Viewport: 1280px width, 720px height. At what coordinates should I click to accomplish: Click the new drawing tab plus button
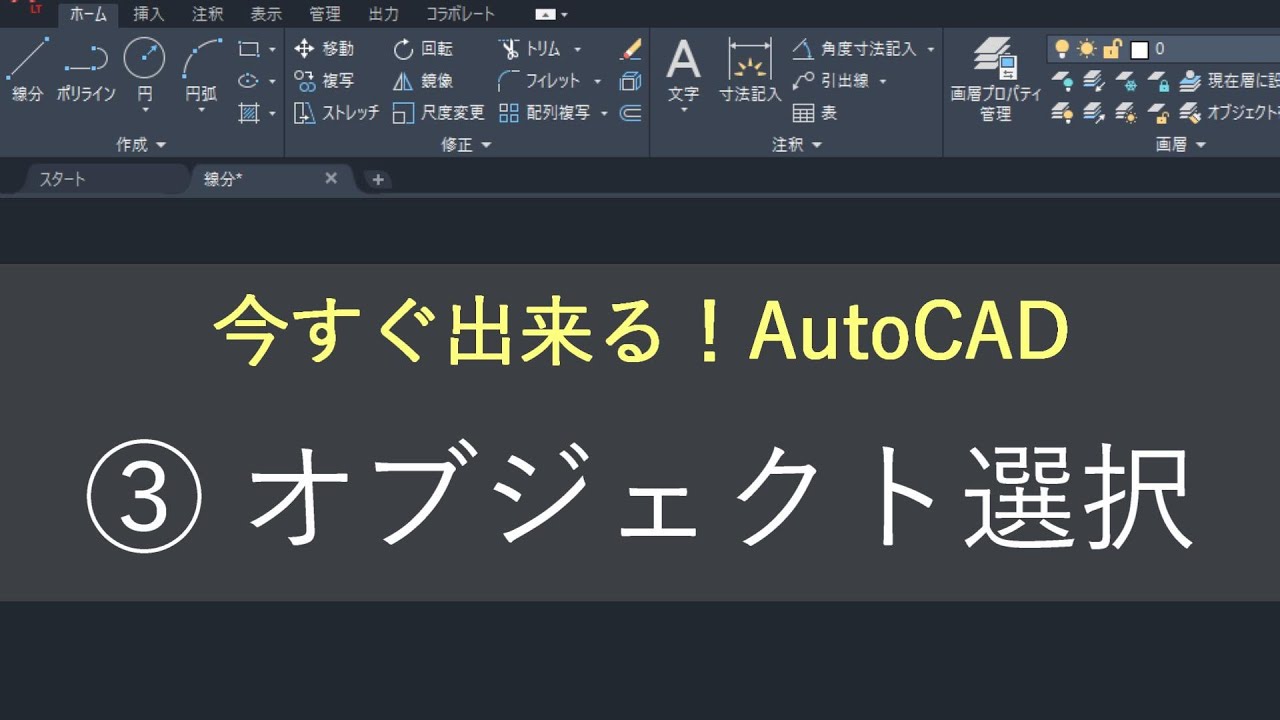pos(377,180)
